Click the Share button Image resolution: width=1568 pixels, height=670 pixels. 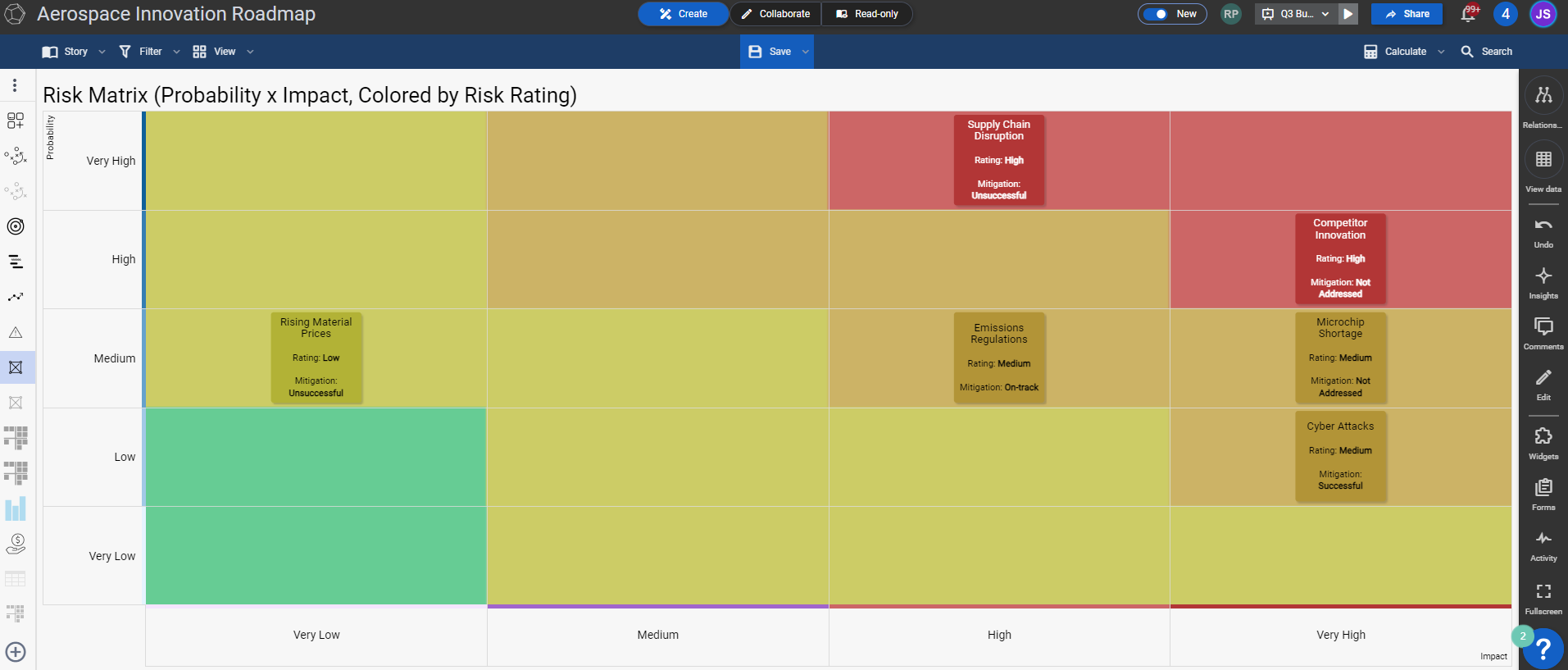click(x=1407, y=14)
